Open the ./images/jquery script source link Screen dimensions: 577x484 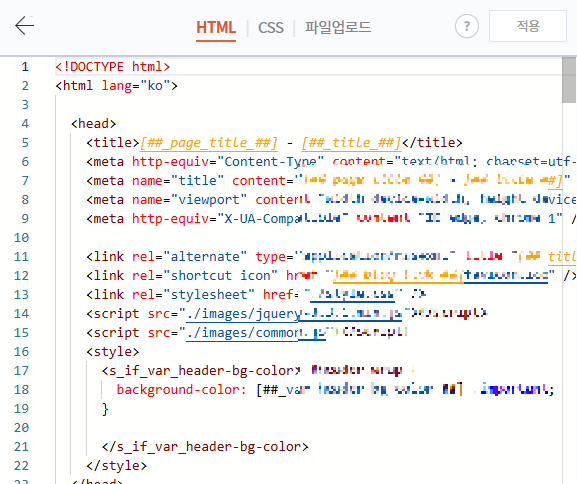(x=294, y=314)
